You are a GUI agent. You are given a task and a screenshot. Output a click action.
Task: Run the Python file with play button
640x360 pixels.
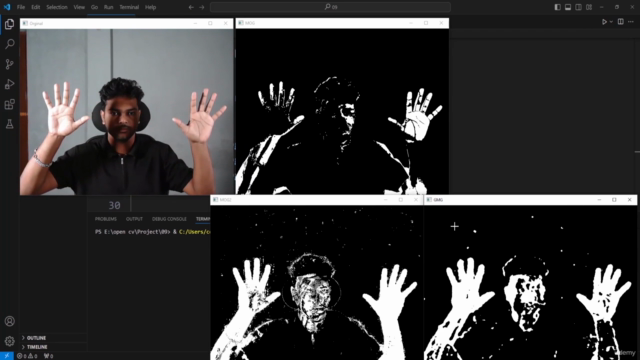pyautogui.click(x=604, y=22)
